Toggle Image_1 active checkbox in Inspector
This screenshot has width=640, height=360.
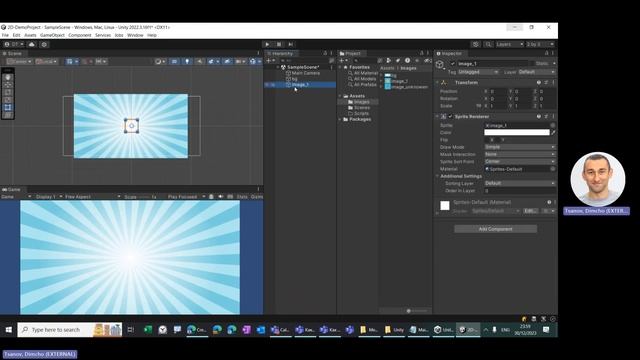452,64
